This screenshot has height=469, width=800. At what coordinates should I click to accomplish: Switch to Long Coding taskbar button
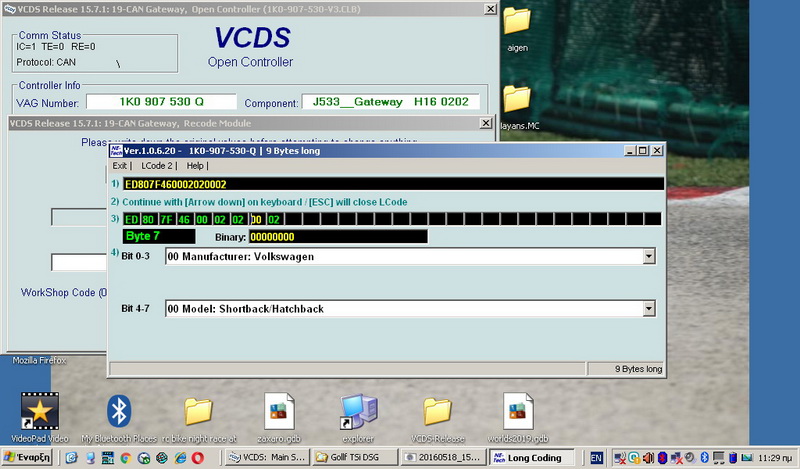click(531, 457)
